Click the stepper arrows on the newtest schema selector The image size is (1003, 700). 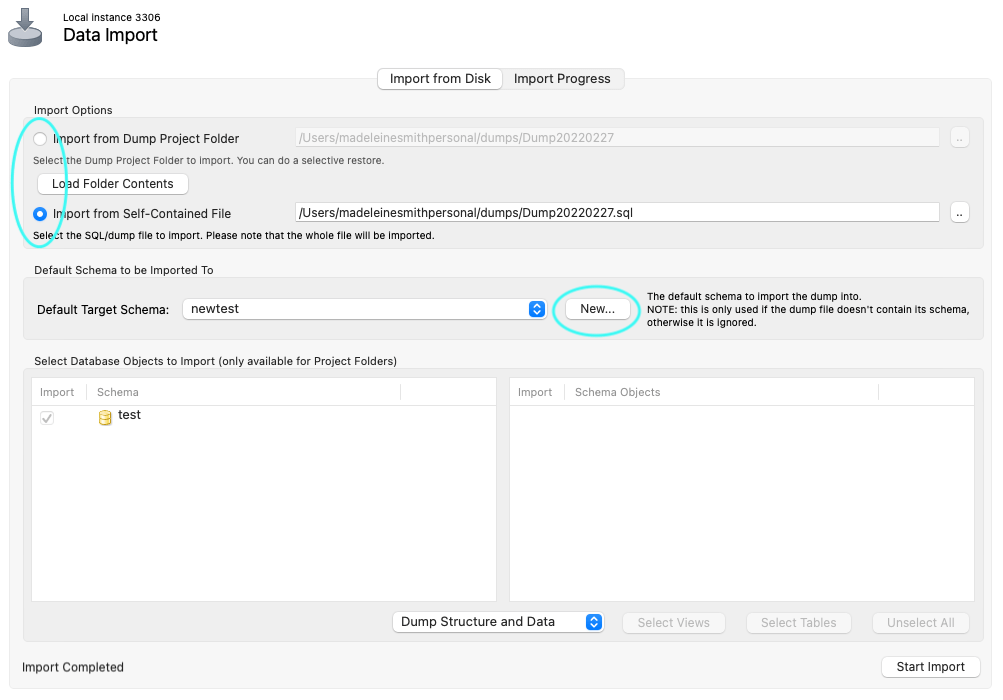(536, 310)
